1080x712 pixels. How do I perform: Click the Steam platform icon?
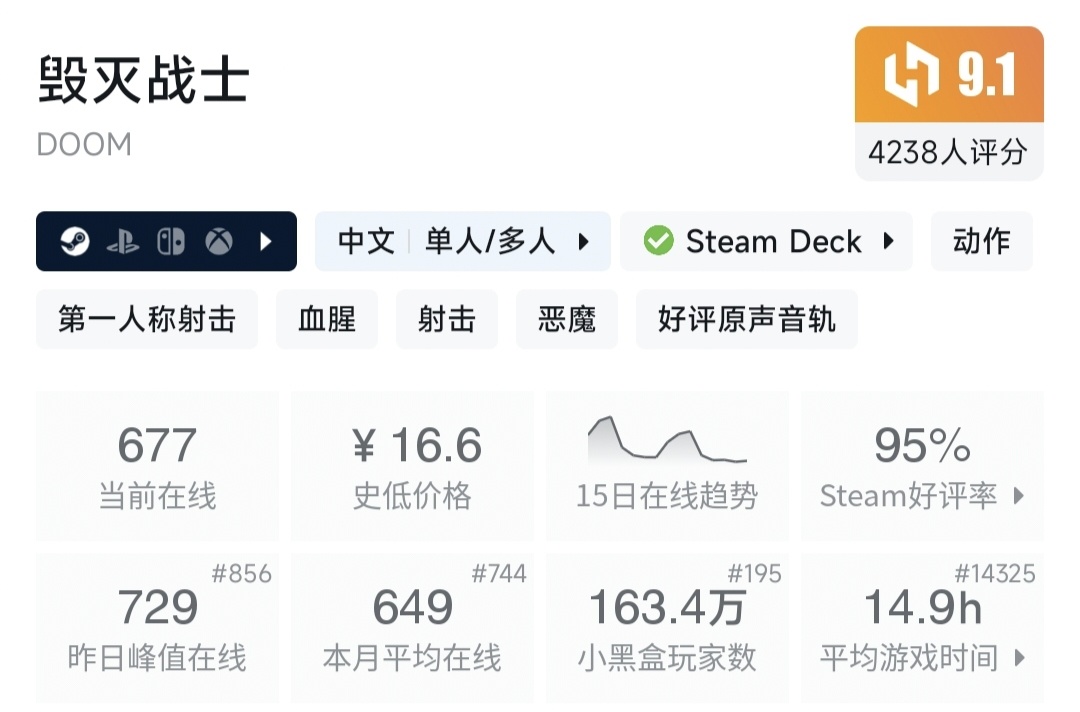click(75, 242)
